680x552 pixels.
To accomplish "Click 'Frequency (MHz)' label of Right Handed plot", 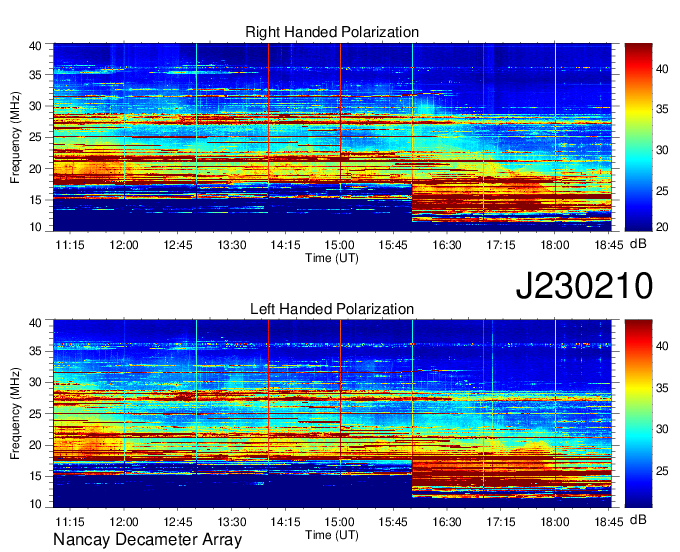I will pos(15,137).
